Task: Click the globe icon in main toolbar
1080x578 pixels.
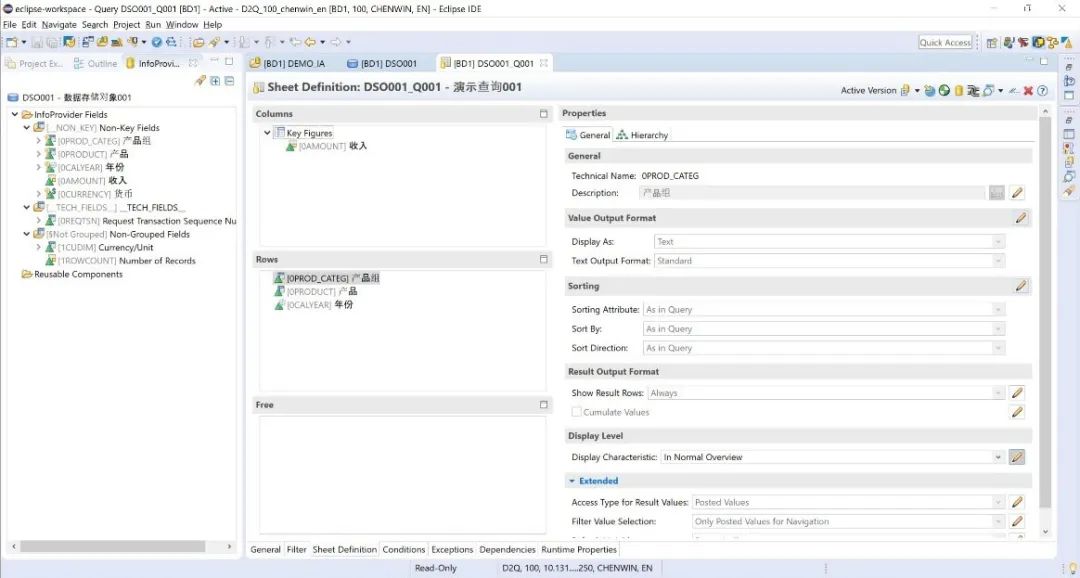Action: pyautogui.click(x=157, y=42)
